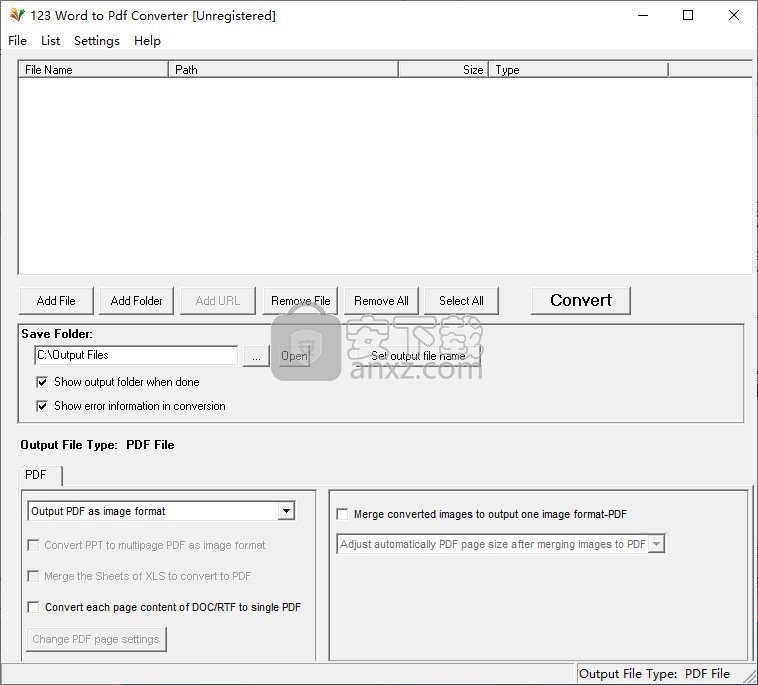Sort list by Path column header
The width and height of the screenshot is (758, 685).
click(x=283, y=70)
